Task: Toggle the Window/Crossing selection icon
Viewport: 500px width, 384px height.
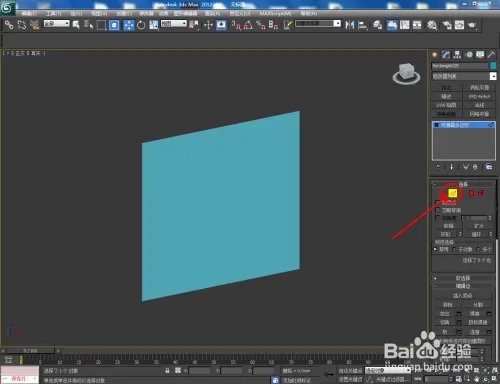Action: (114, 25)
